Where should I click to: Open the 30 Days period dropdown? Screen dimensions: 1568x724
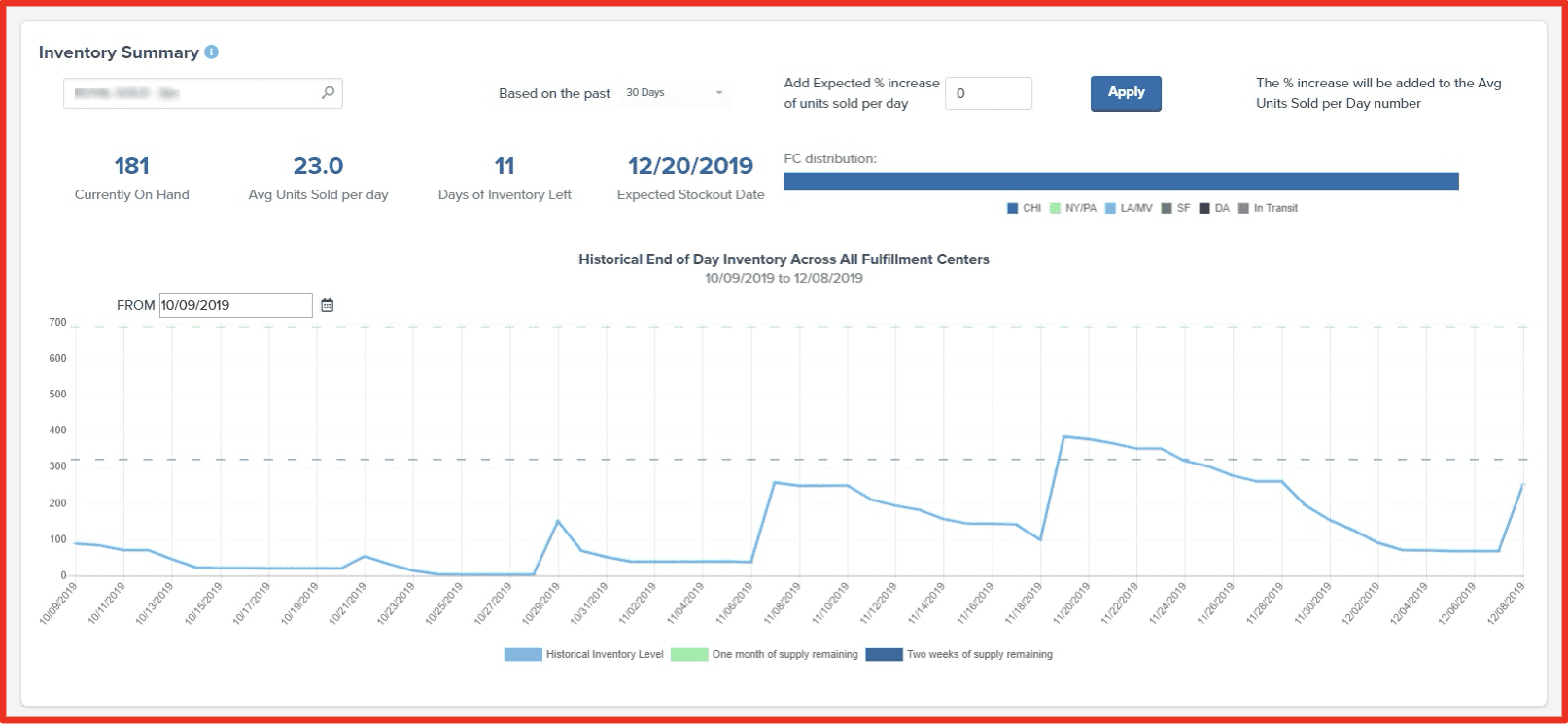[675, 93]
